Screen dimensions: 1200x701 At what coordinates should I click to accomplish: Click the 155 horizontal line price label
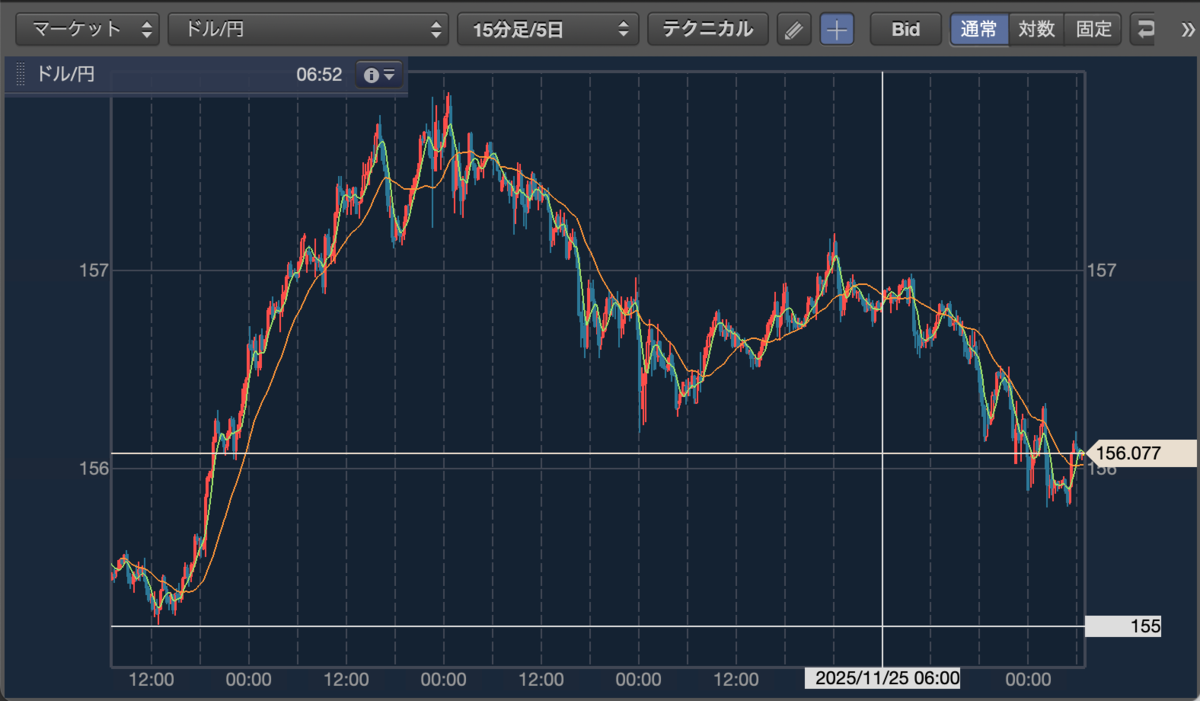pos(1123,627)
